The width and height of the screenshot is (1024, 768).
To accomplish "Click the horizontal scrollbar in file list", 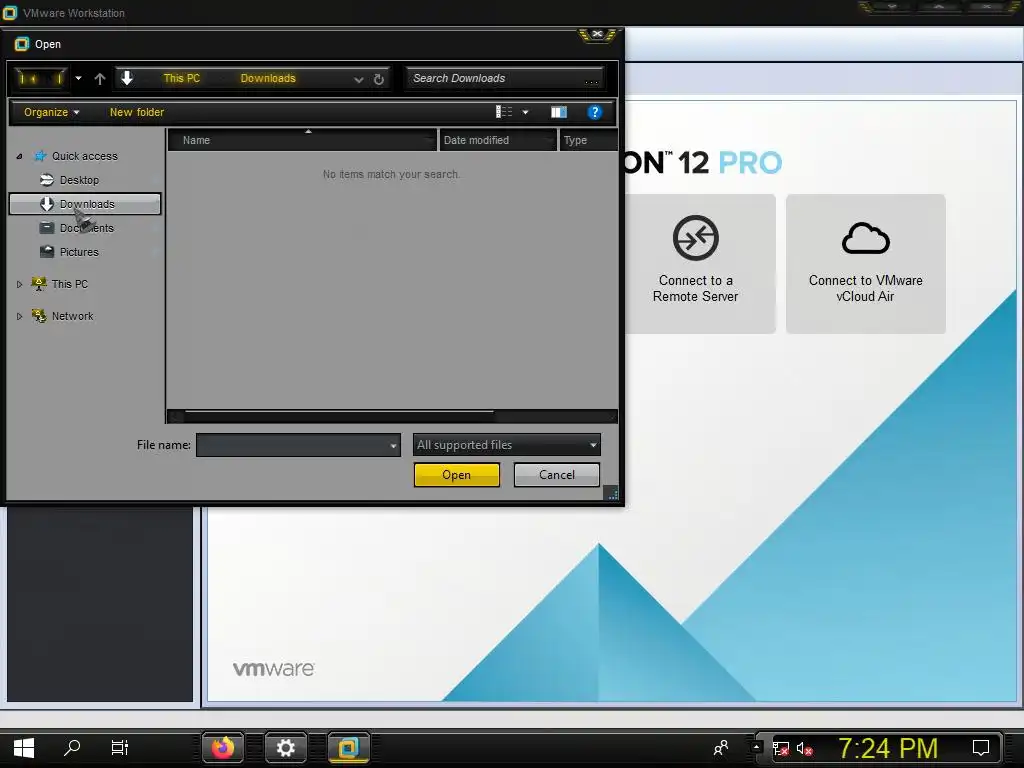I will click(339, 415).
